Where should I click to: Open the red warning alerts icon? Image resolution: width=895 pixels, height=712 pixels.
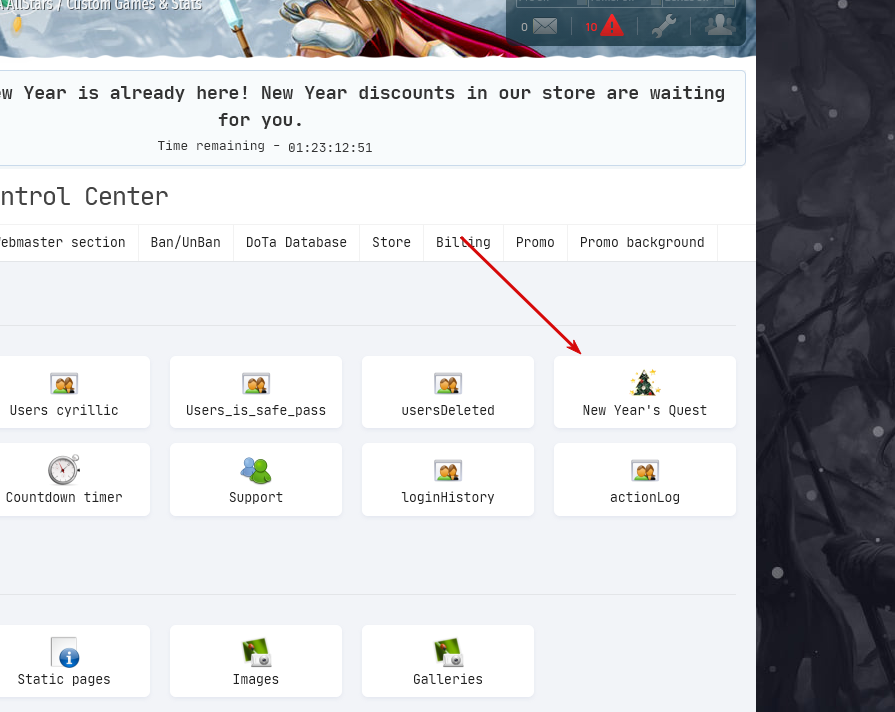(612, 26)
